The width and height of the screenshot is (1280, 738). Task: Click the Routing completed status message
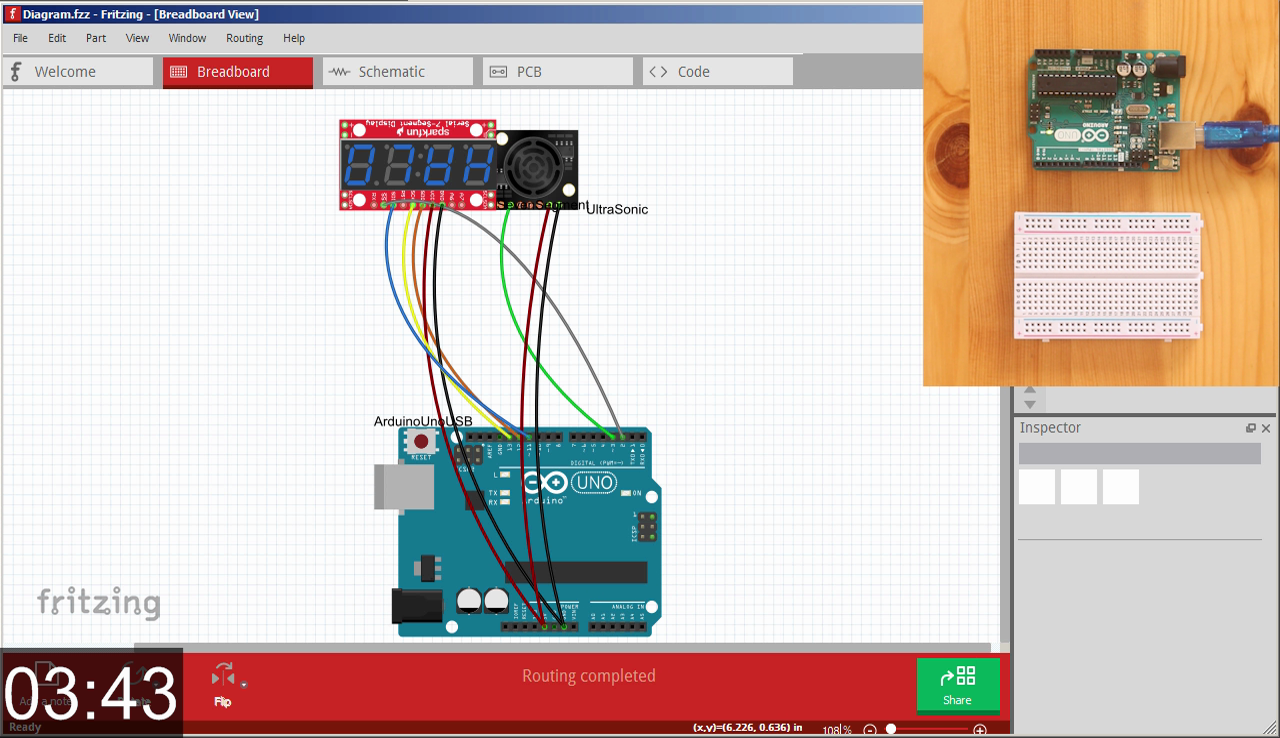pyautogui.click(x=589, y=676)
